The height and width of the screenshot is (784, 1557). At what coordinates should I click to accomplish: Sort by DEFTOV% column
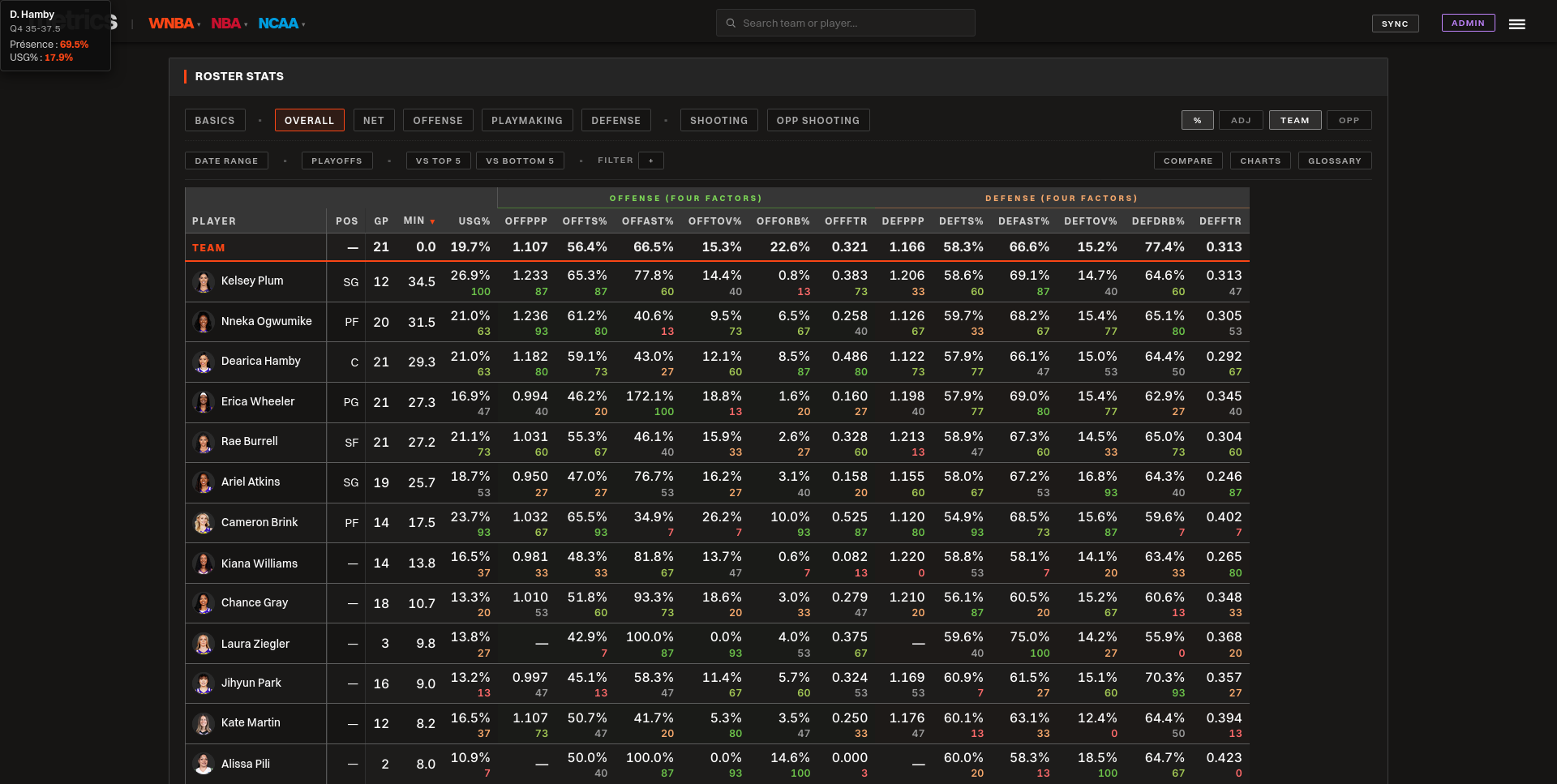point(1091,221)
